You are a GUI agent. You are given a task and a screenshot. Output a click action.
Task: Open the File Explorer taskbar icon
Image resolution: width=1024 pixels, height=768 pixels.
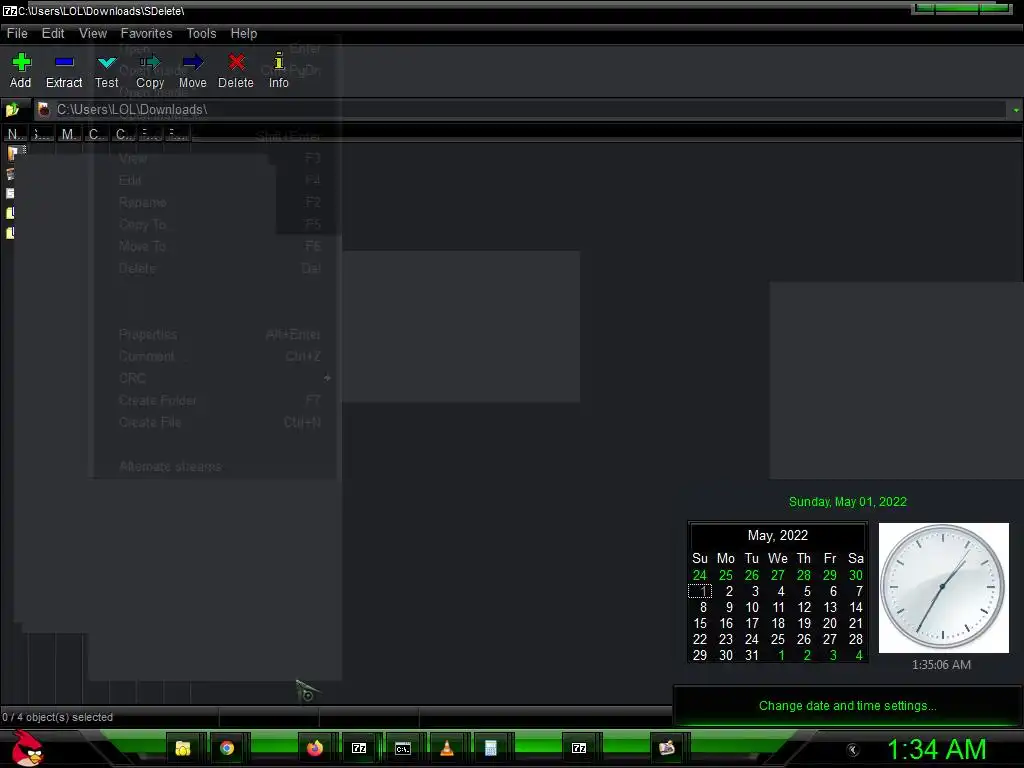[183, 748]
